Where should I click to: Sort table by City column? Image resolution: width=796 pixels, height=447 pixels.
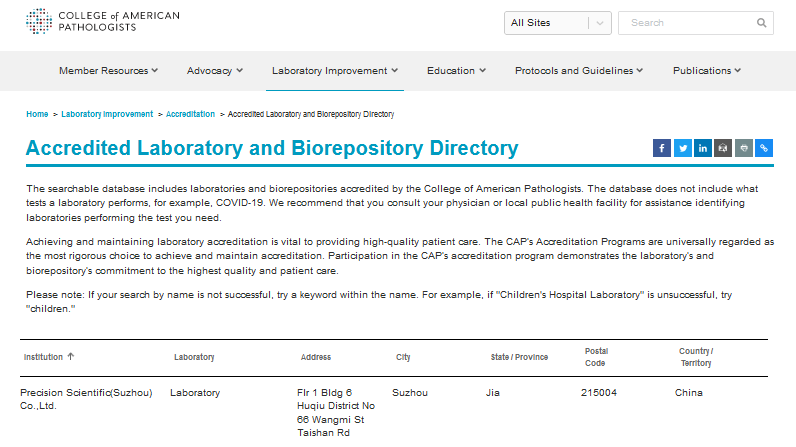403,357
